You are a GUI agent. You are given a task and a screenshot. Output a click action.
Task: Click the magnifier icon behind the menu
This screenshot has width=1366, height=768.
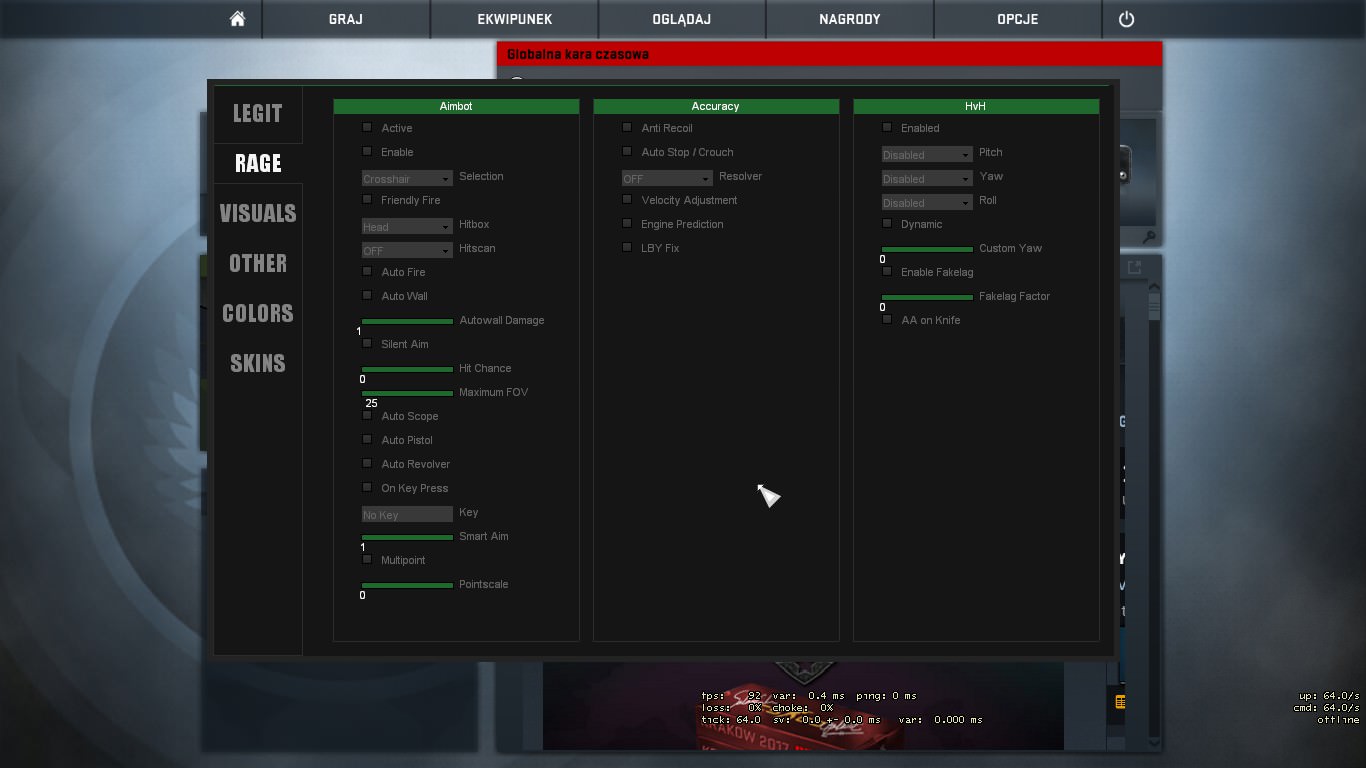[1149, 237]
